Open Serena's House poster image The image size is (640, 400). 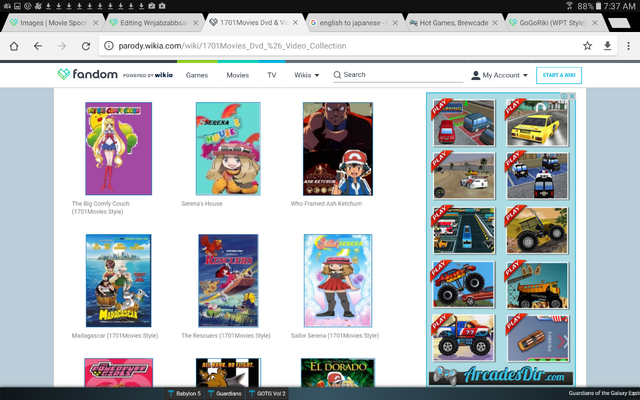coord(228,149)
